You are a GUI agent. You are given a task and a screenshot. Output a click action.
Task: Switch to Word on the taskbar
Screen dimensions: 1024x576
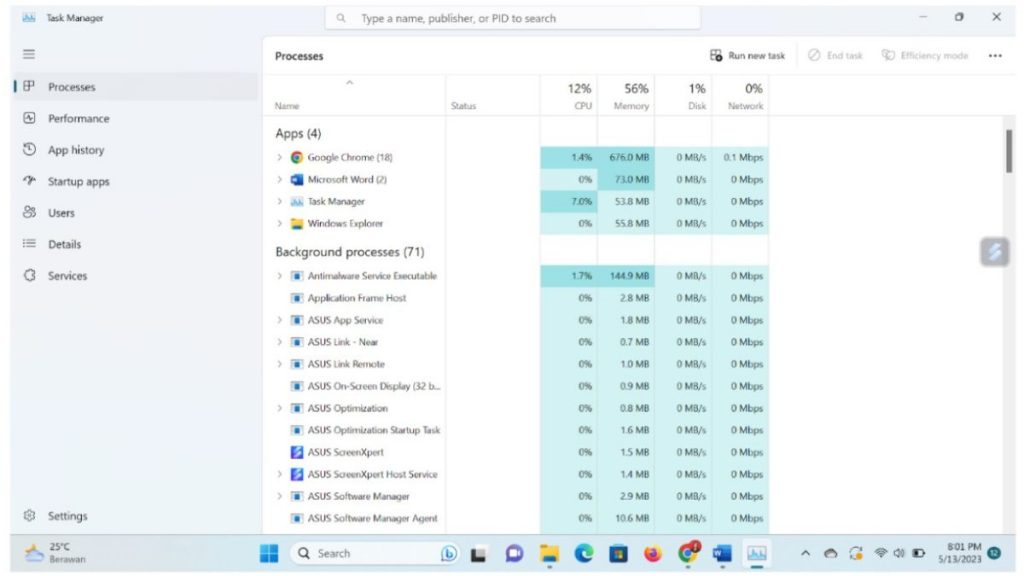722,554
